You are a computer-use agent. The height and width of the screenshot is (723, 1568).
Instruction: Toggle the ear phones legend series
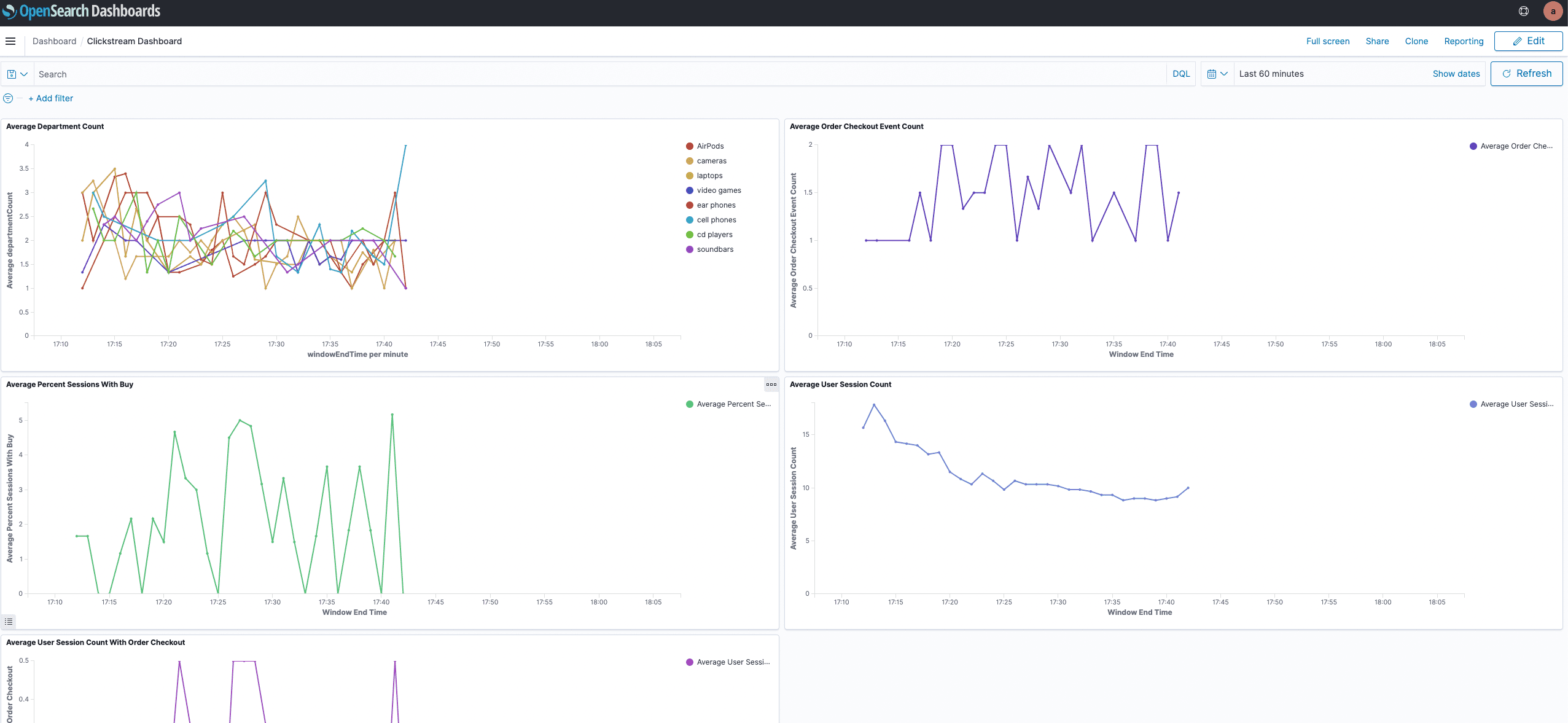point(711,205)
